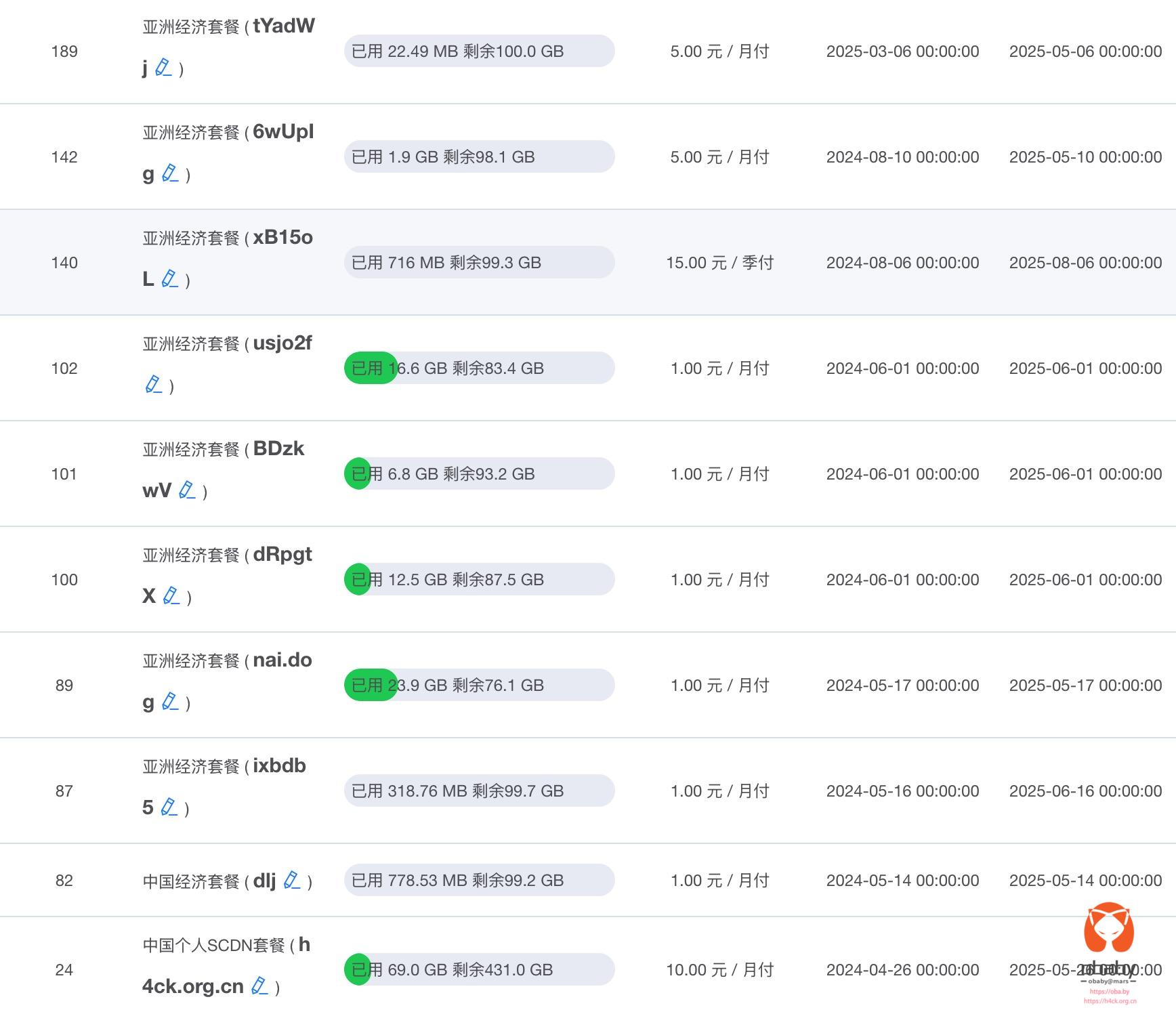Edit the dlj package remark

[292, 880]
